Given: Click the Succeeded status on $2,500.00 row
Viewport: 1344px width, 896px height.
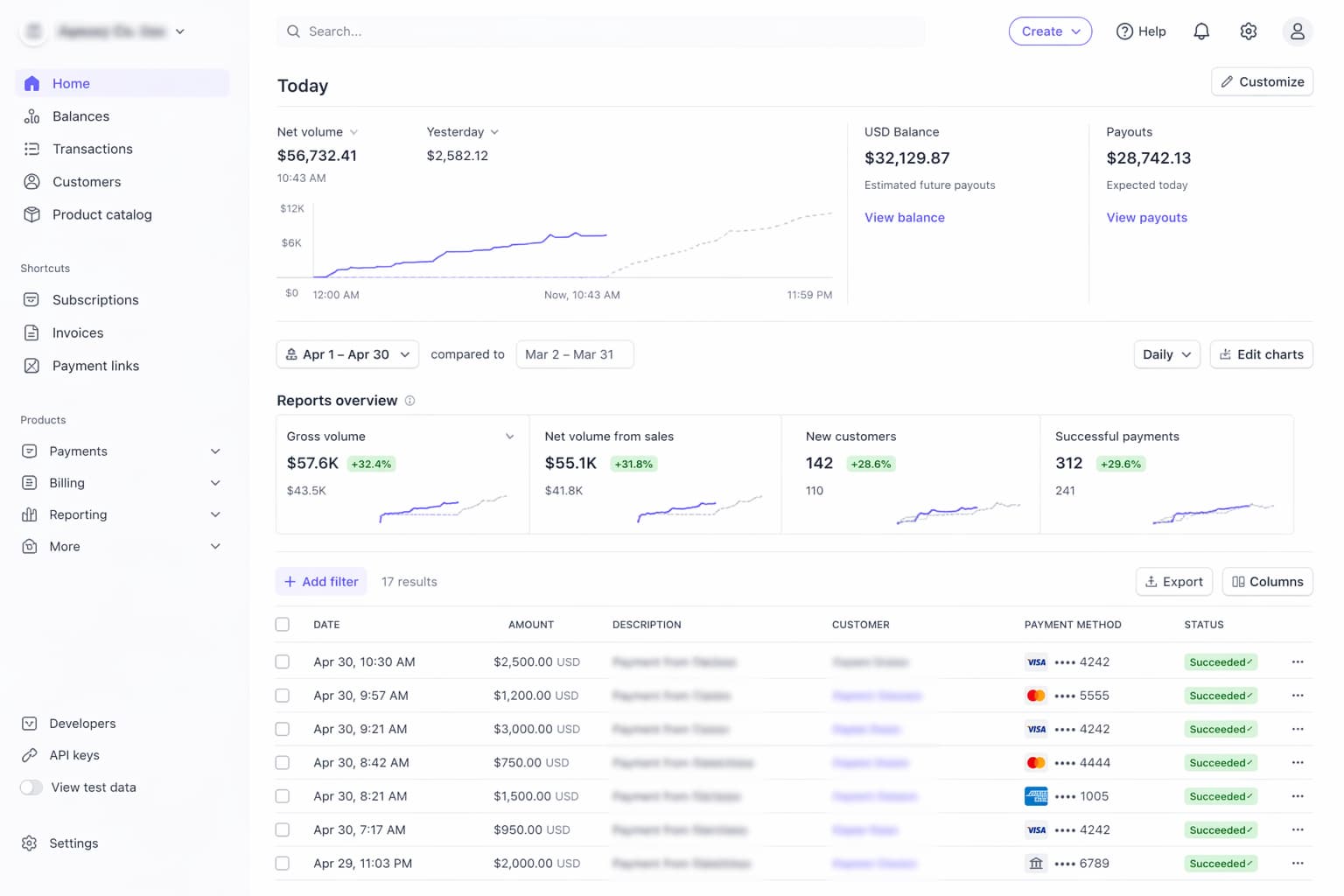Looking at the screenshot, I should pyautogui.click(x=1221, y=662).
